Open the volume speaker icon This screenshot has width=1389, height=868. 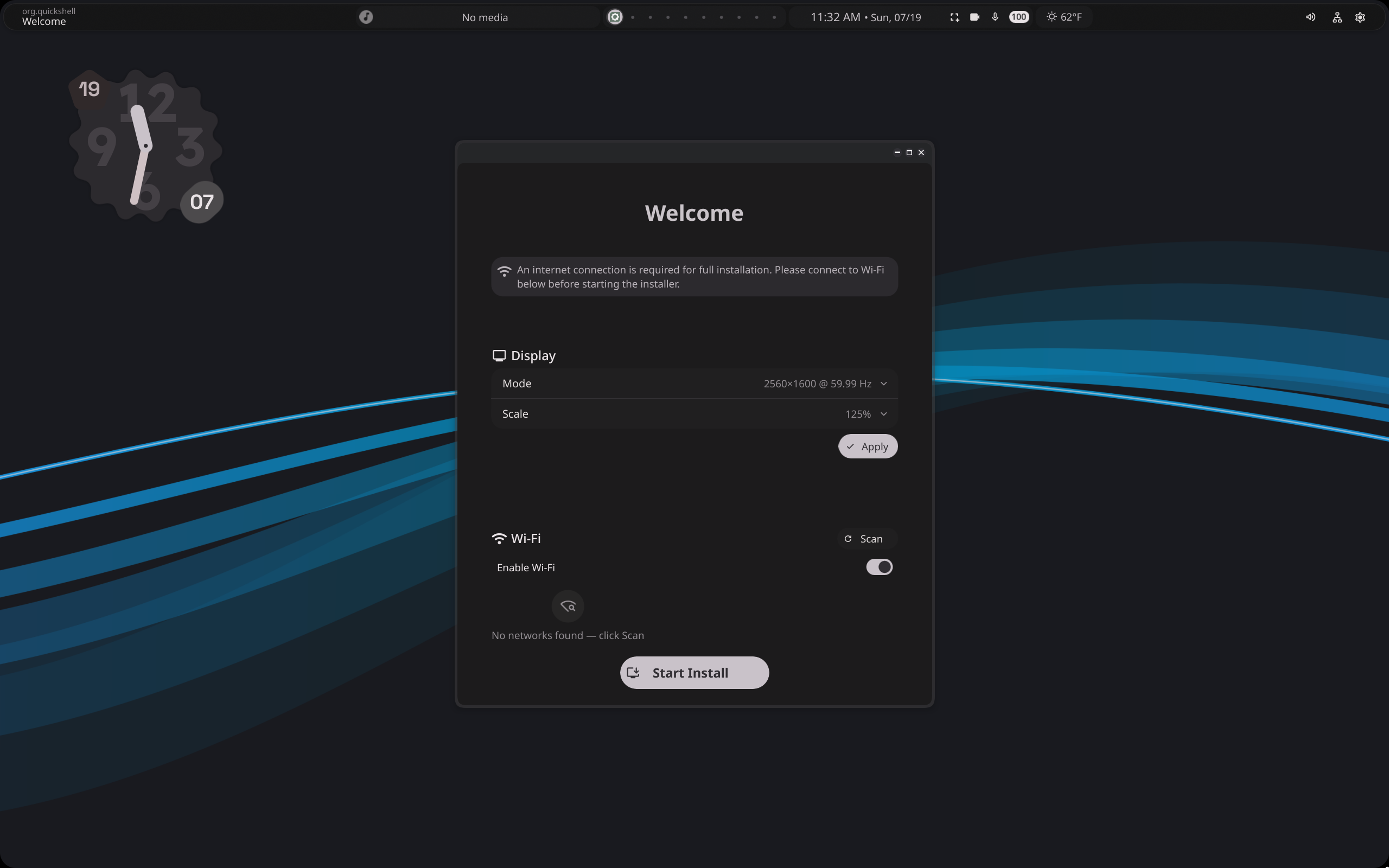tap(1310, 17)
